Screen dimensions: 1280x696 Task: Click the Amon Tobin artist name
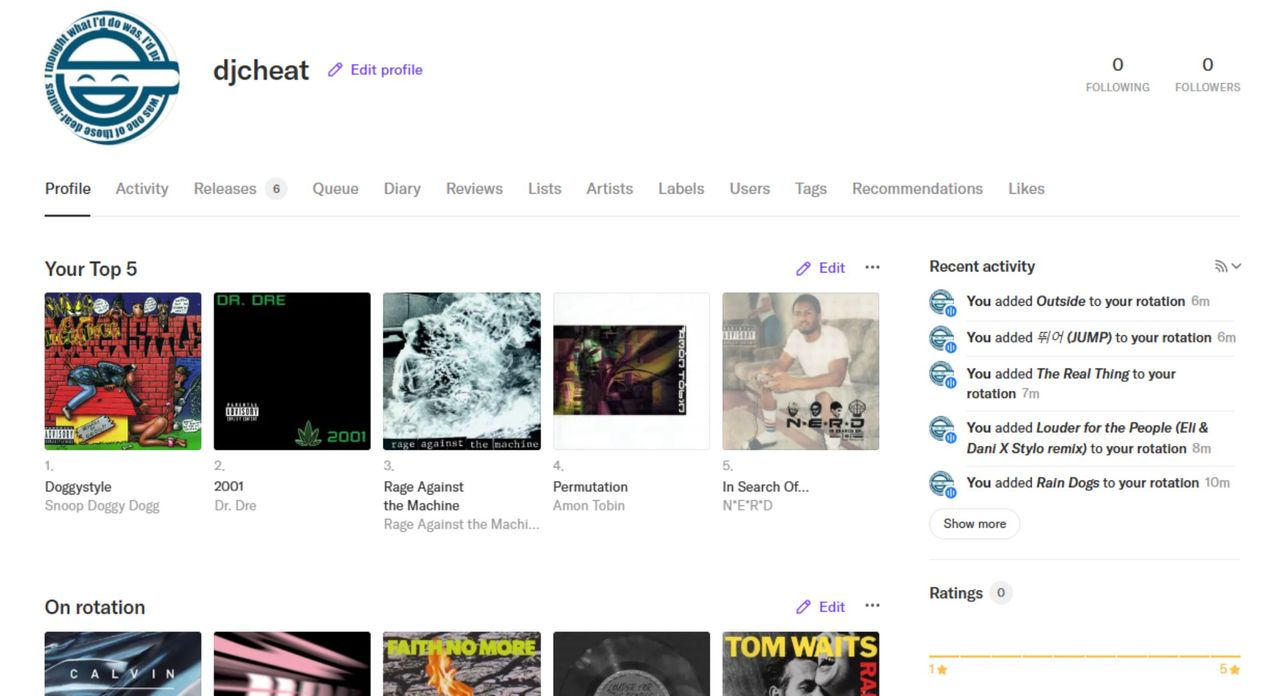coord(589,506)
